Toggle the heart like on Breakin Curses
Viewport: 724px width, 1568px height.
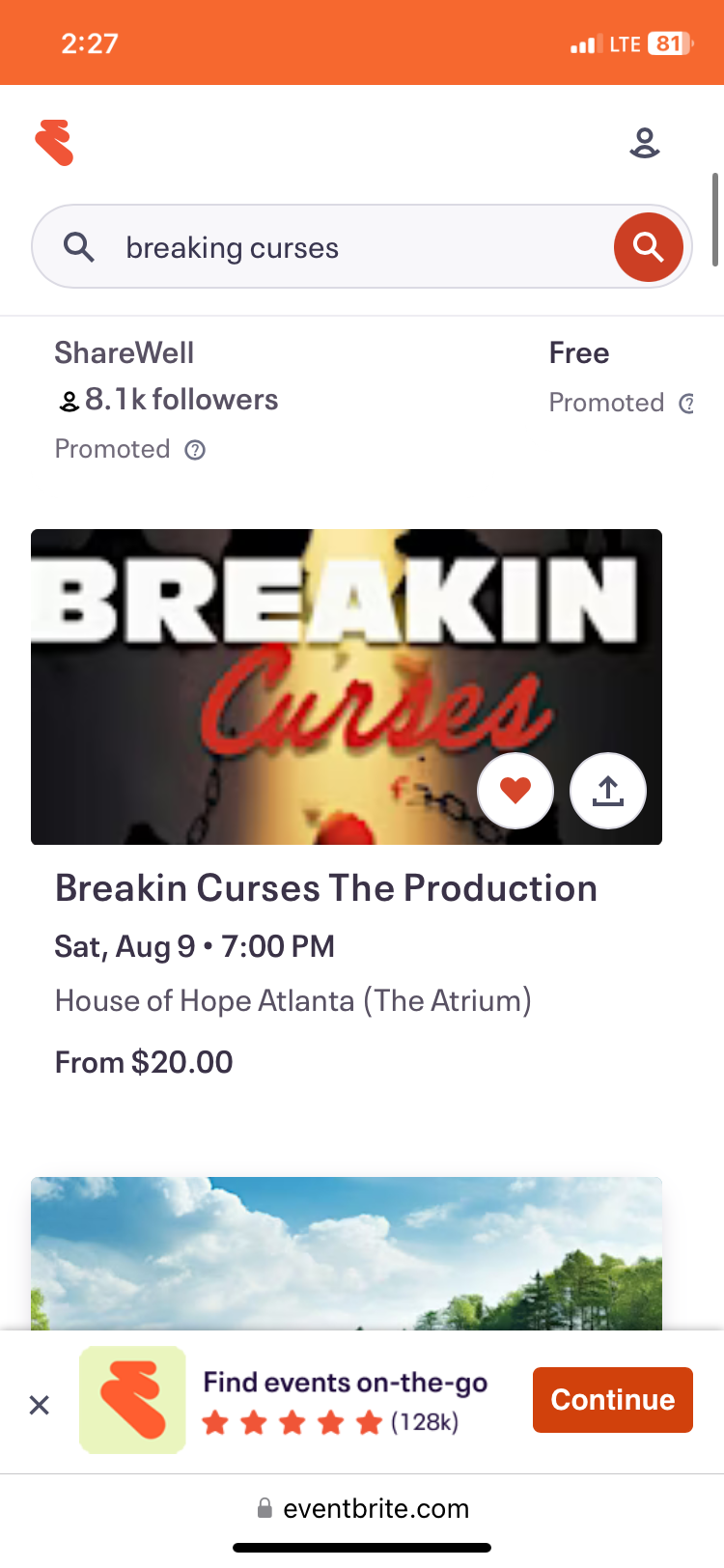point(515,791)
